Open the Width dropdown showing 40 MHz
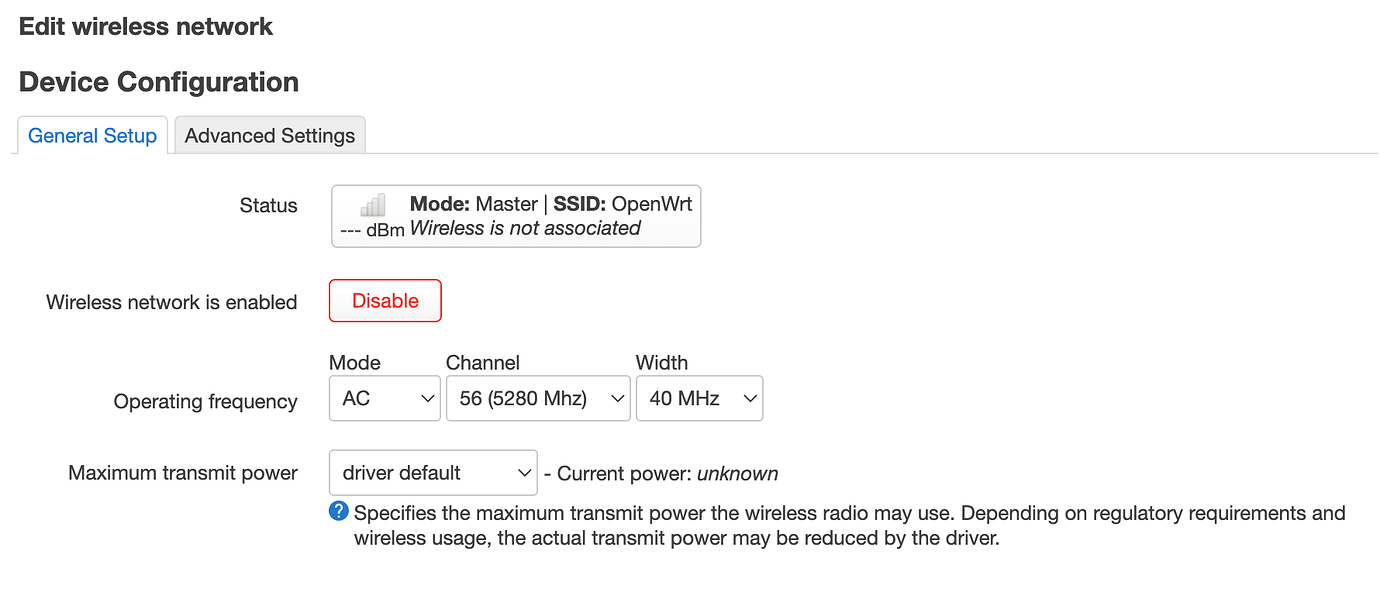The image size is (1380, 592). [699, 397]
